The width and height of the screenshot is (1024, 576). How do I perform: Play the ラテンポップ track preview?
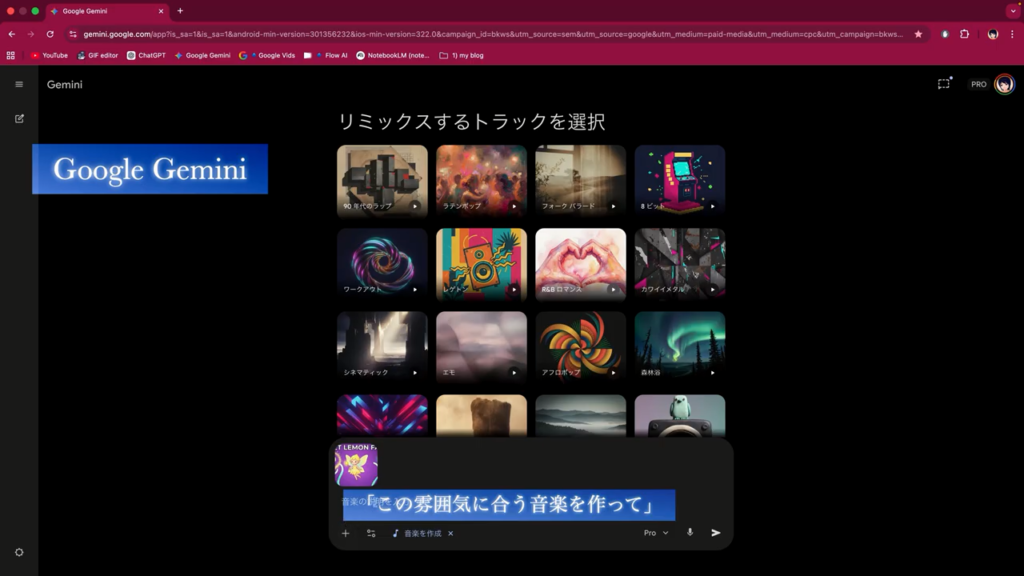(514, 206)
